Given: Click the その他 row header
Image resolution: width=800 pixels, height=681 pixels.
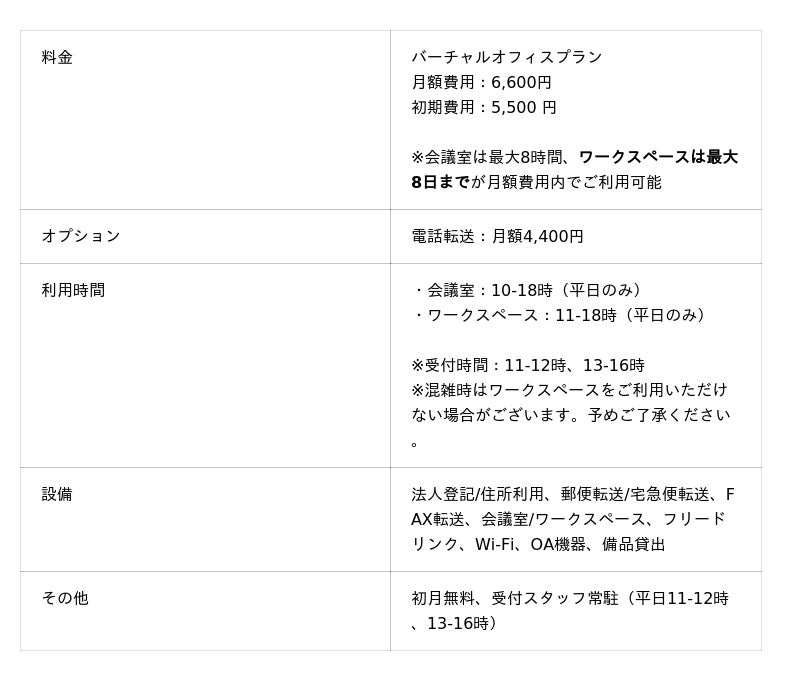Looking at the screenshot, I should click(x=65, y=599).
